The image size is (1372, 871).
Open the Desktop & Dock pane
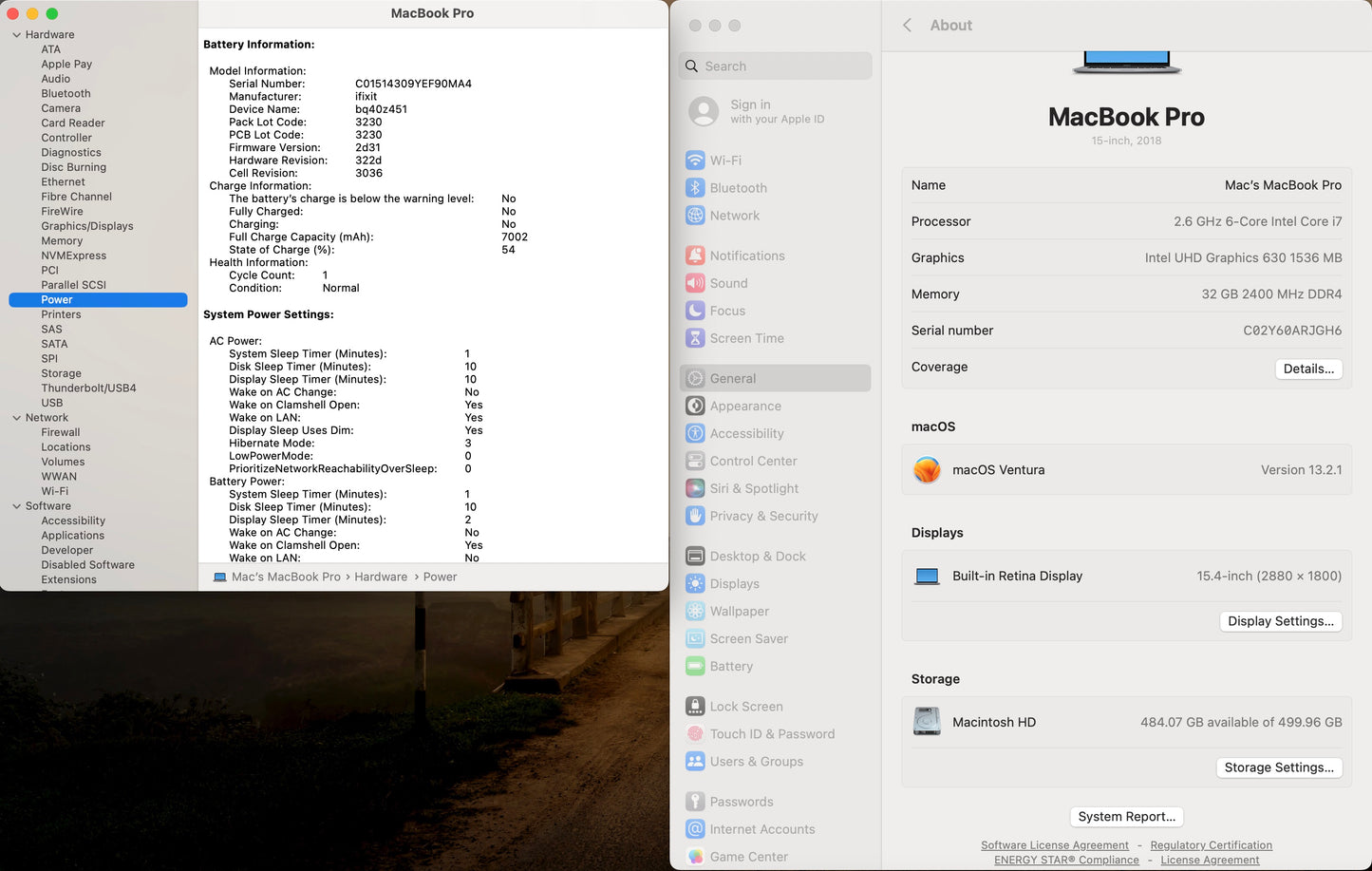click(757, 557)
